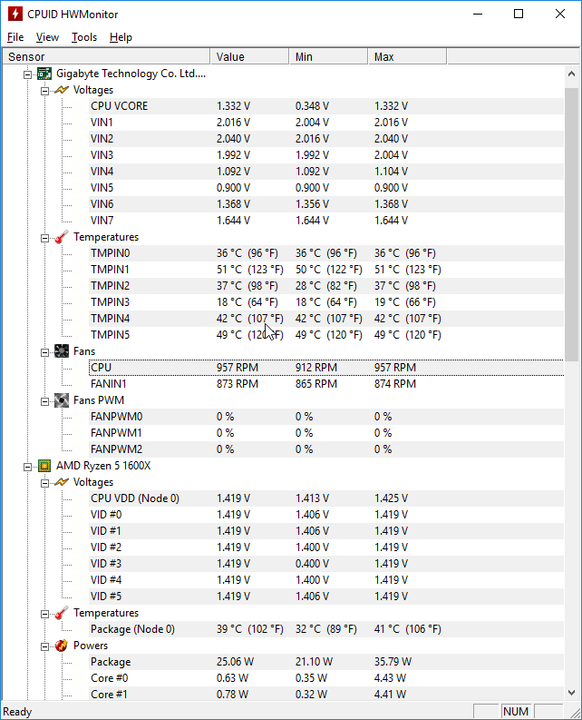Viewport: 582px width, 720px height.
Task: Click the Powers flame icon
Action: (62, 646)
